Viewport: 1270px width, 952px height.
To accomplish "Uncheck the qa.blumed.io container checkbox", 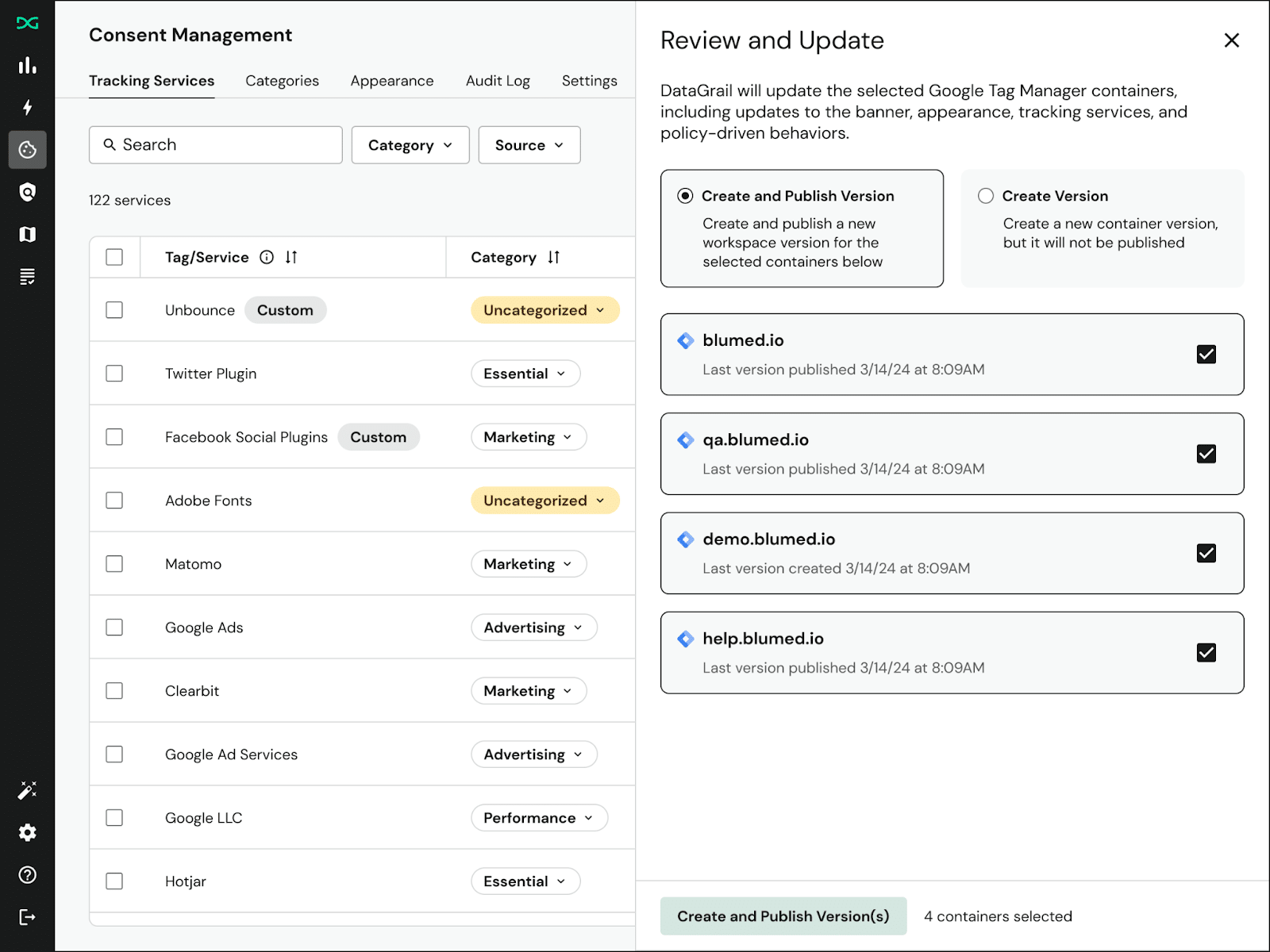I will [x=1206, y=454].
